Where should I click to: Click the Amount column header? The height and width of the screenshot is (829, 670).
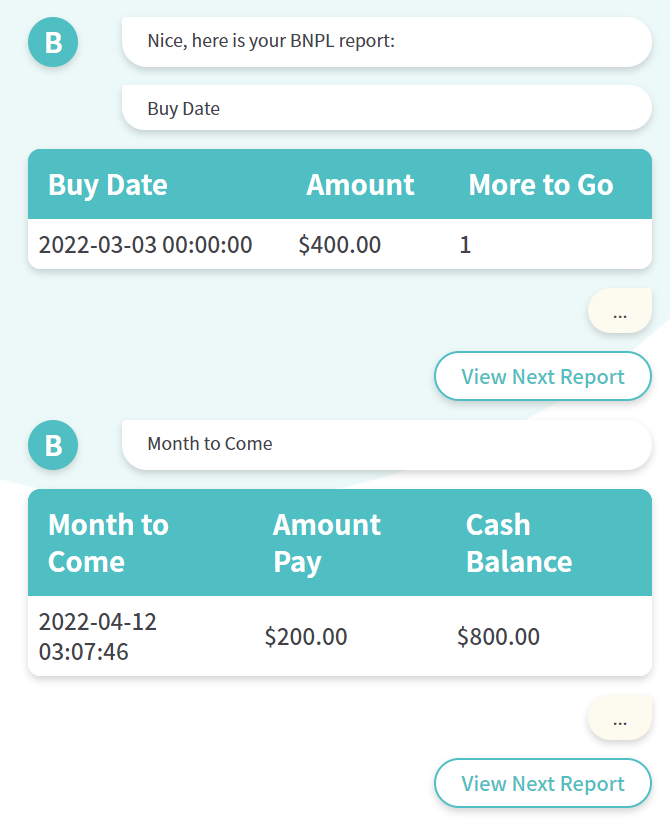360,185
